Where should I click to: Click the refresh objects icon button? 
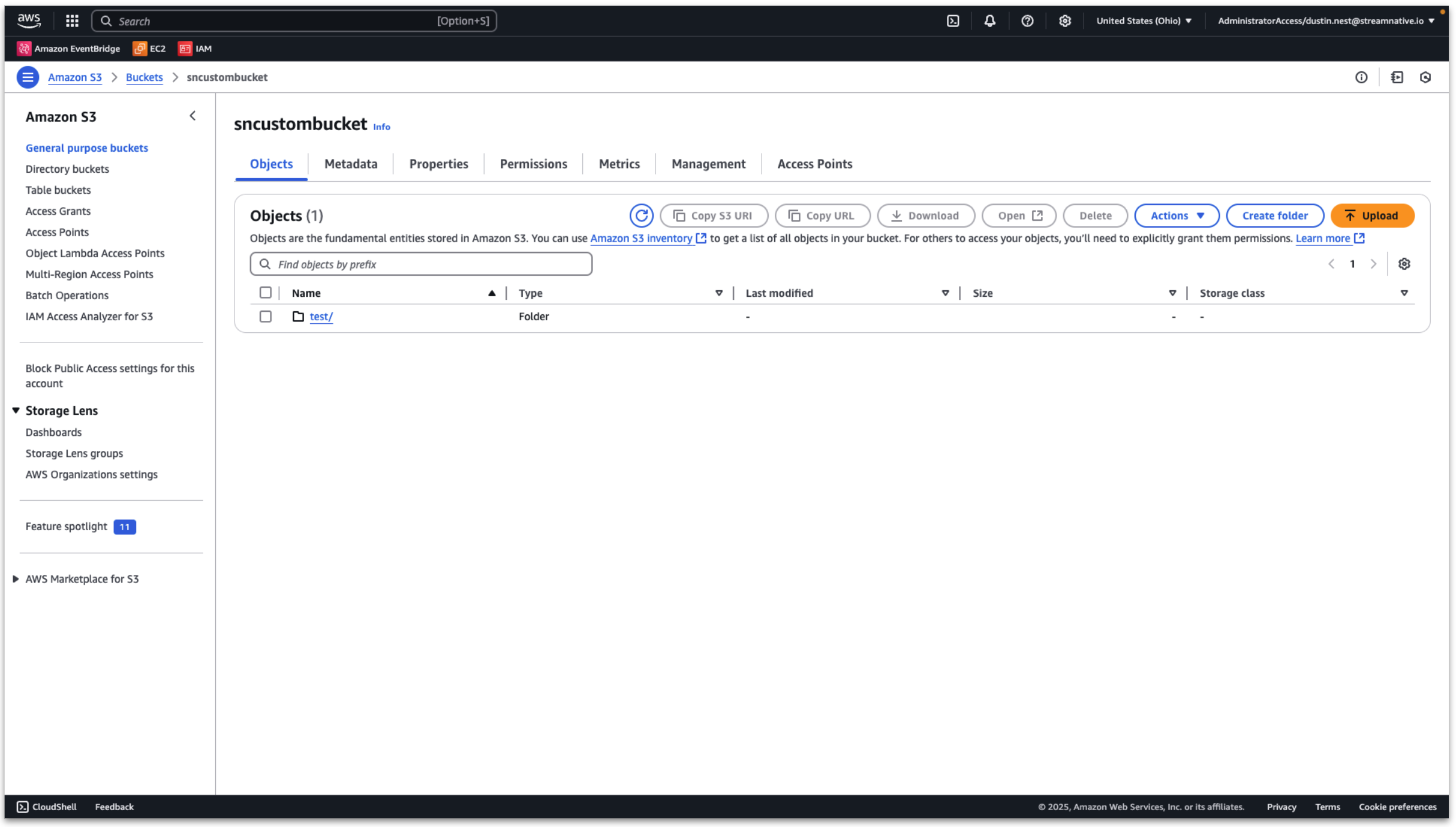click(641, 215)
